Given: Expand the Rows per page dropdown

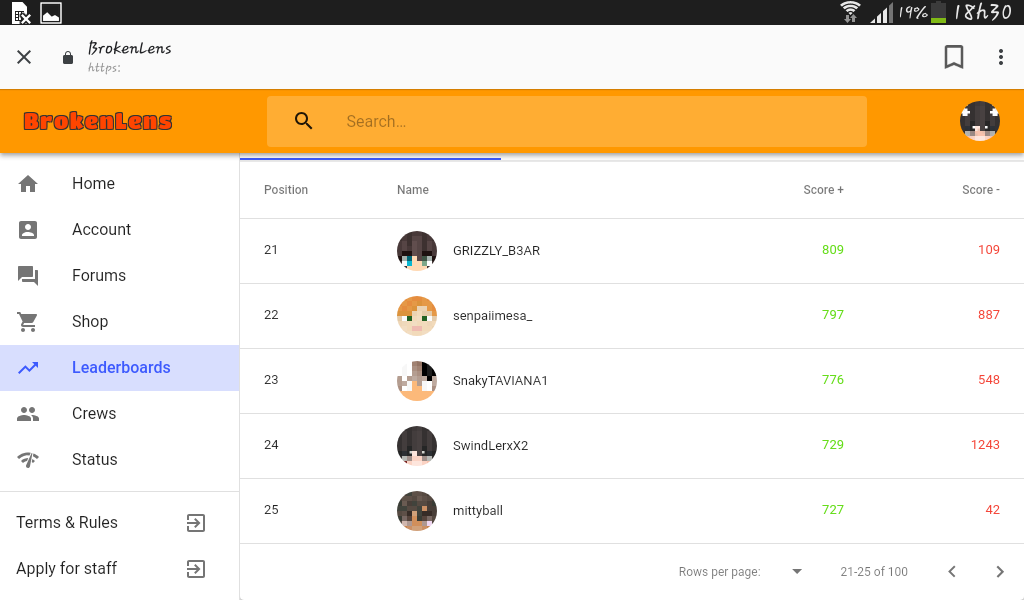Looking at the screenshot, I should tap(797, 571).
